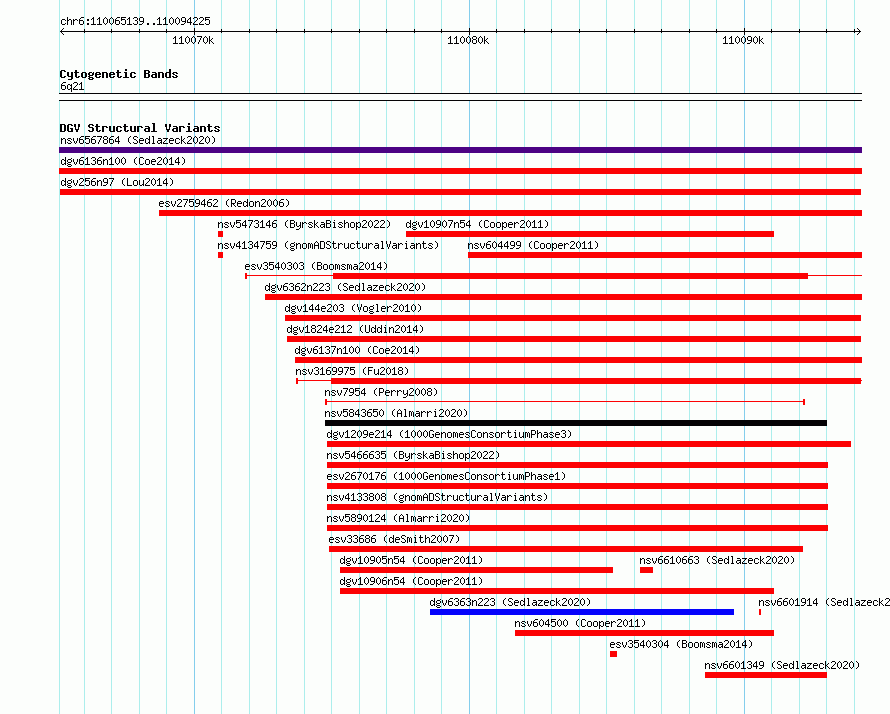Screen dimensions: 890x714
Task: Click the 110080k ruler mark
Action: pyautogui.click(x=468, y=40)
